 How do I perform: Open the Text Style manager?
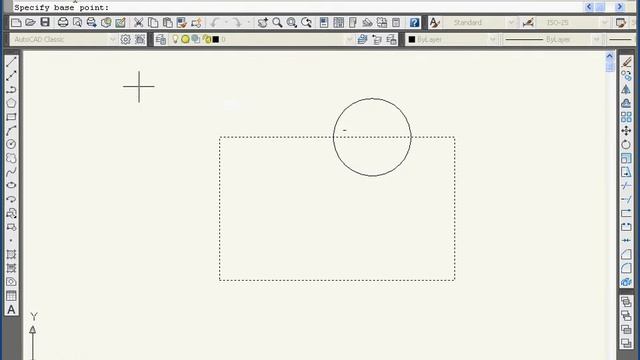pyautogui.click(x=434, y=22)
